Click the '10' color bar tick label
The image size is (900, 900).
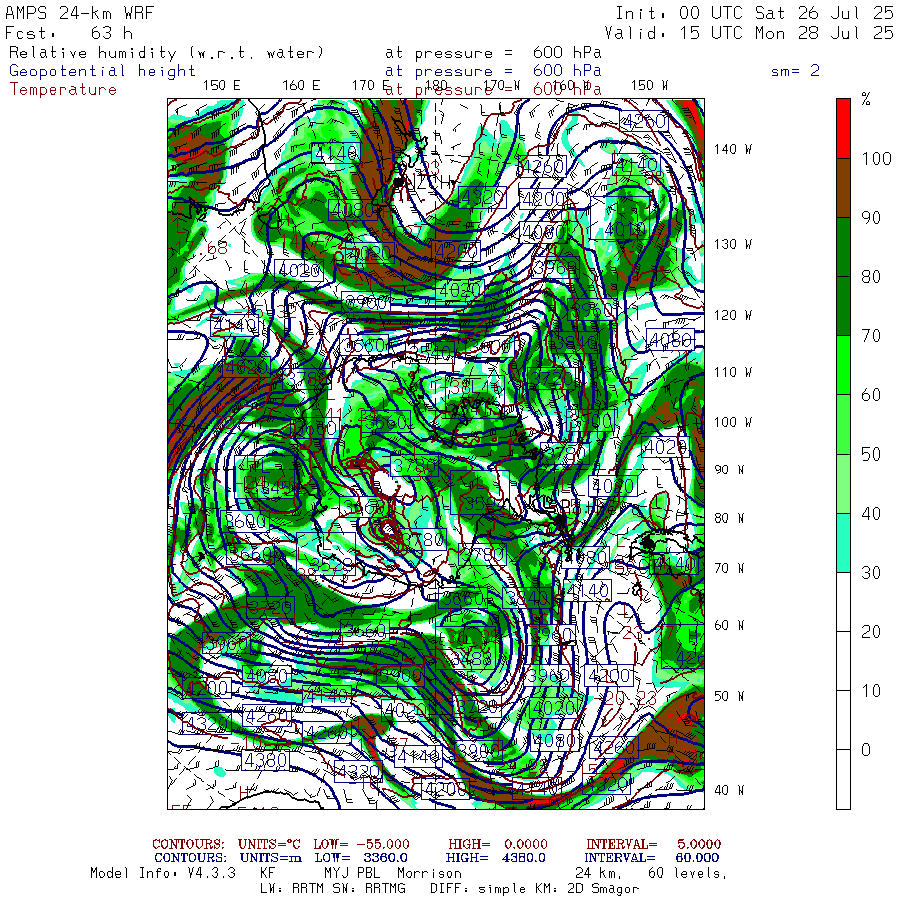(x=871, y=691)
